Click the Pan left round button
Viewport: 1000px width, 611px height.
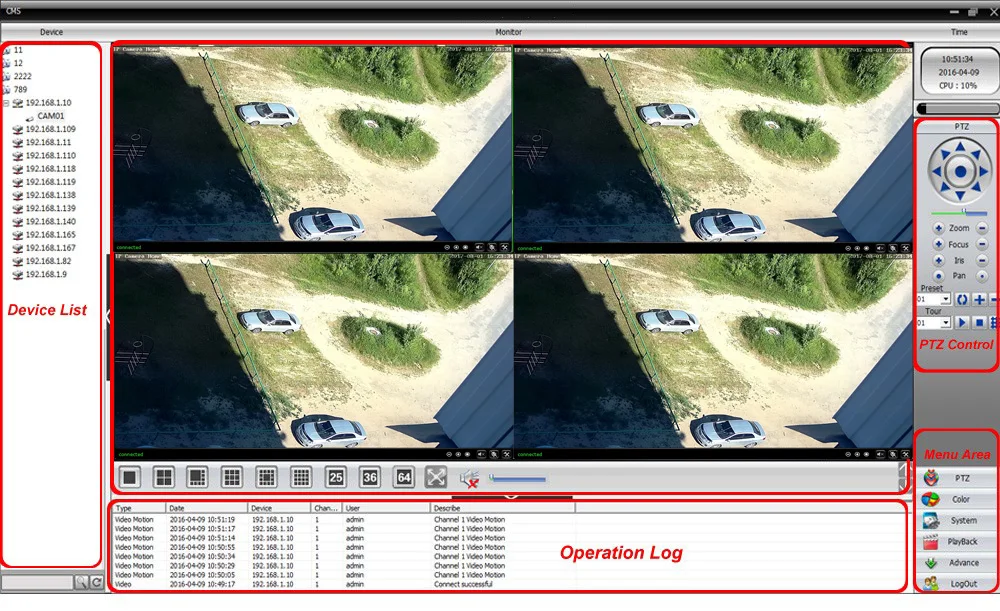[x=938, y=276]
